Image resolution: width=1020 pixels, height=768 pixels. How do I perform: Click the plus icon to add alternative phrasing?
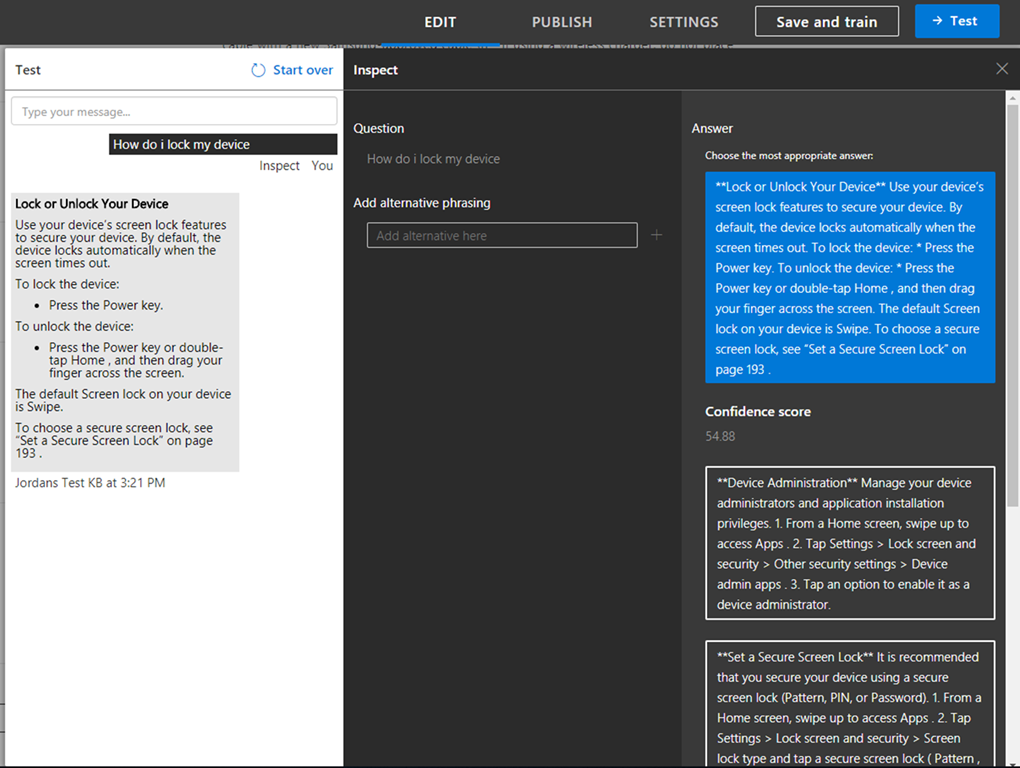(x=656, y=235)
